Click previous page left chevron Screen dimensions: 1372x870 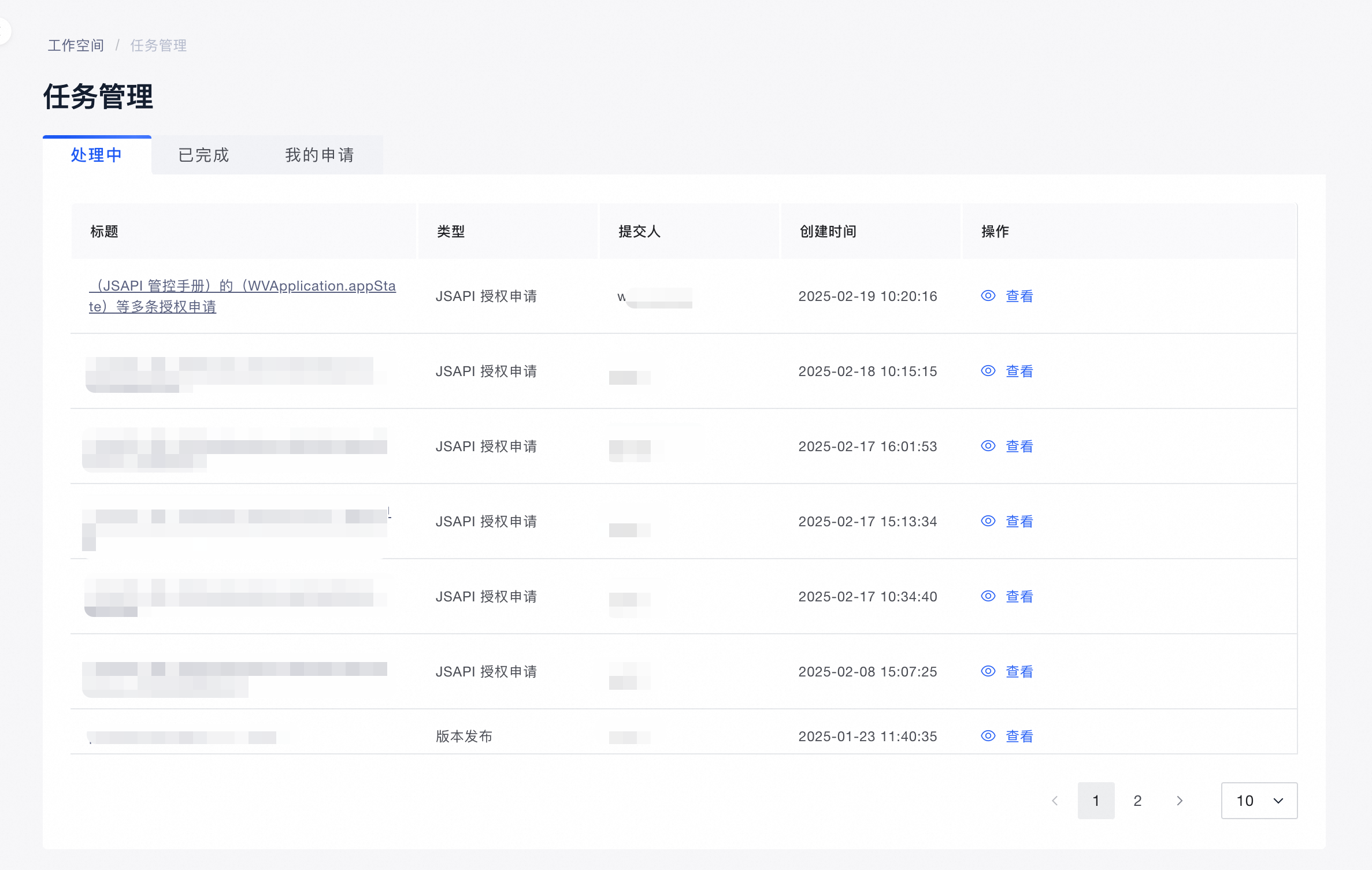[1055, 801]
